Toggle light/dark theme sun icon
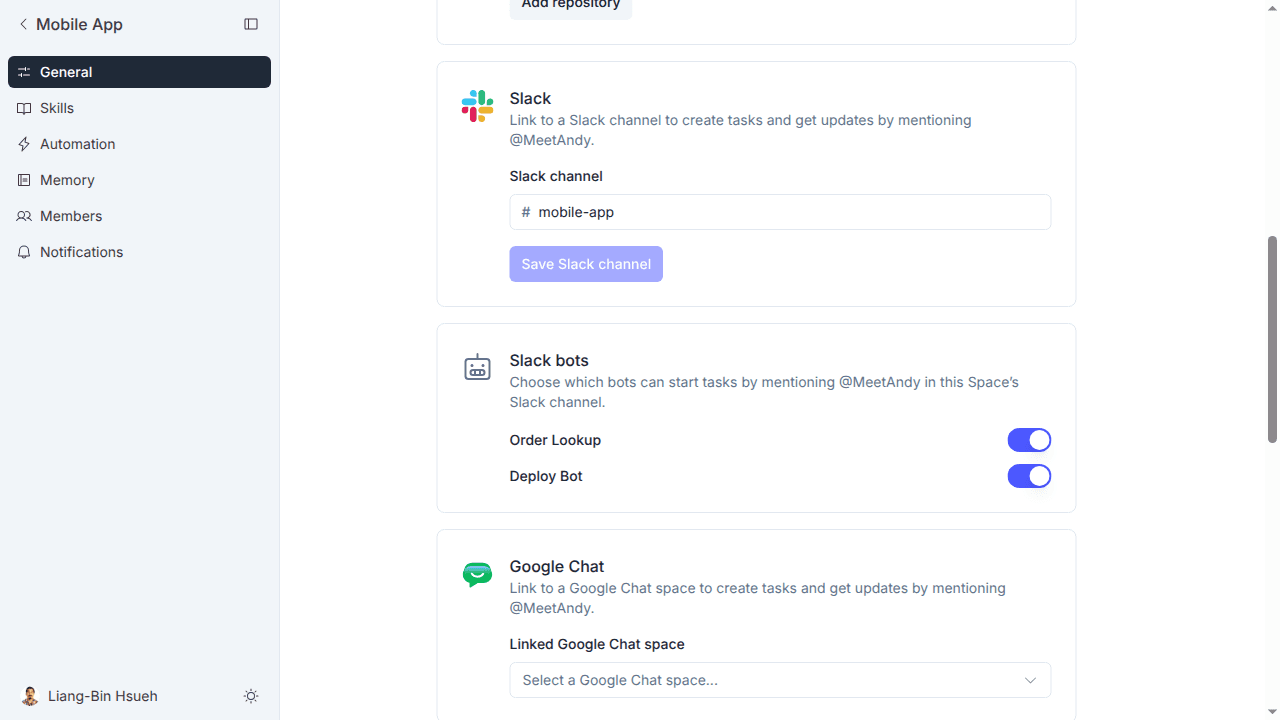The height and width of the screenshot is (720, 1280). tap(251, 696)
